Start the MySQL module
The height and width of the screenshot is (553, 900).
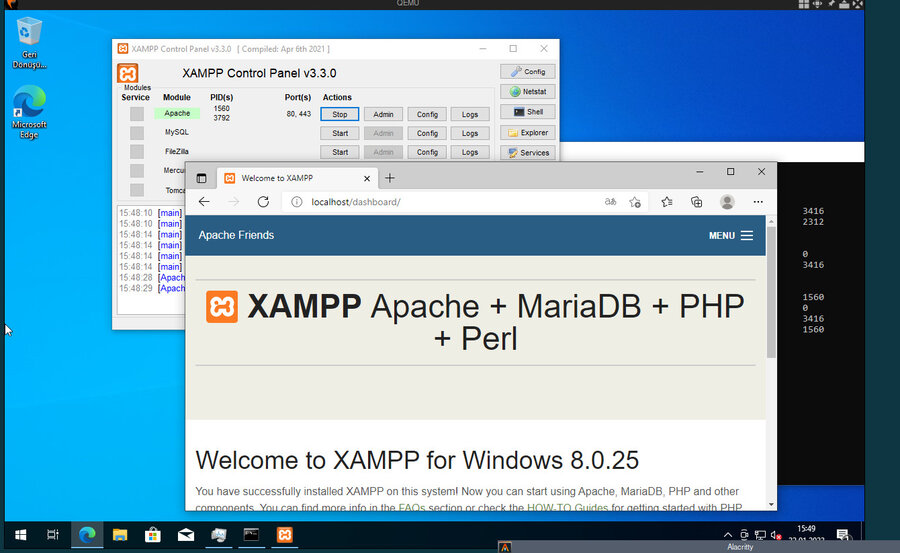(340, 133)
